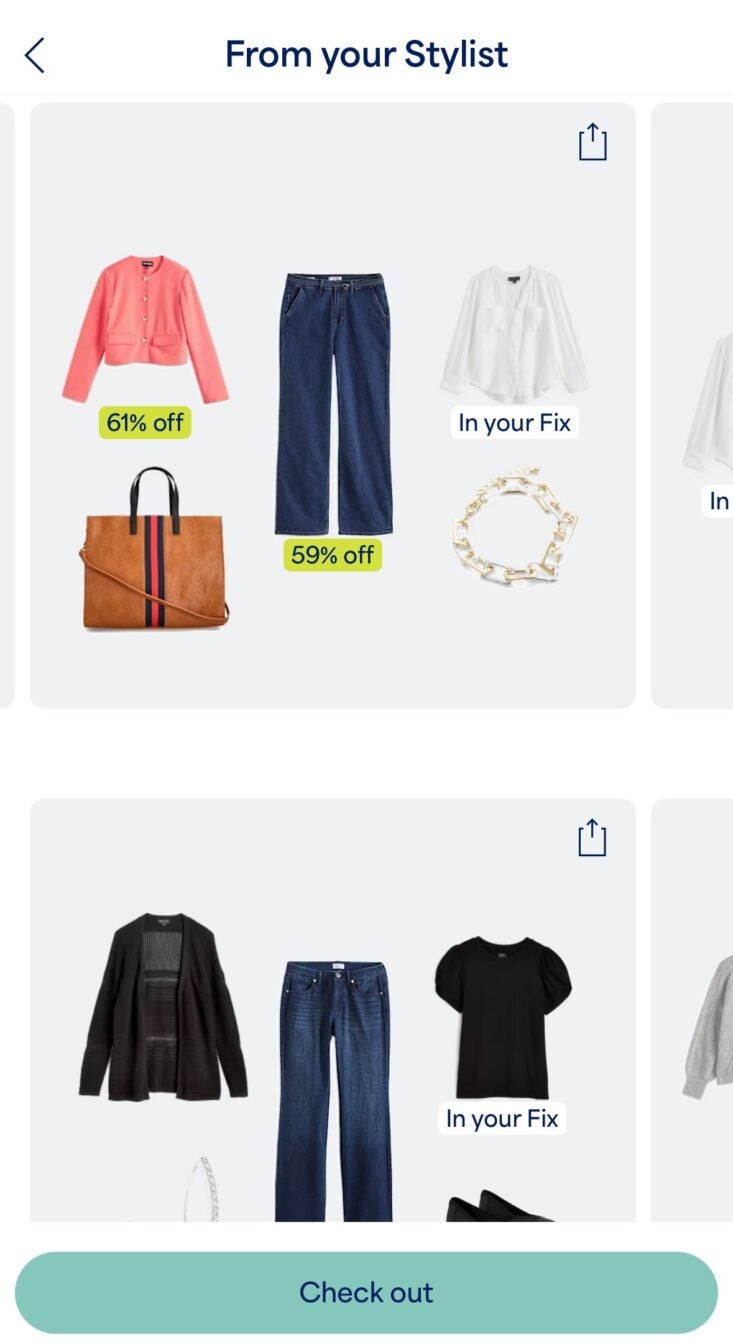Image resolution: width=733 pixels, height=1342 pixels.
Task: Open the black flat shoes at bottom
Action: click(498, 1206)
